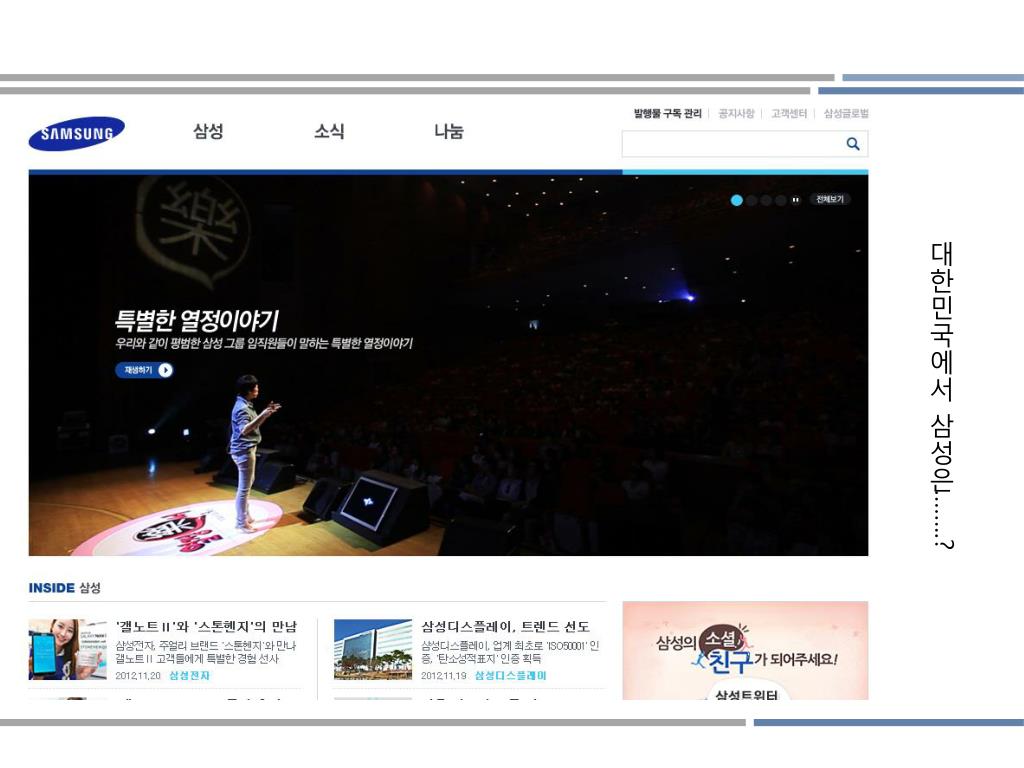Screen dimensions: 1024x768
Task: Open the Galaxy Note II article thumbnail
Action: point(67,649)
